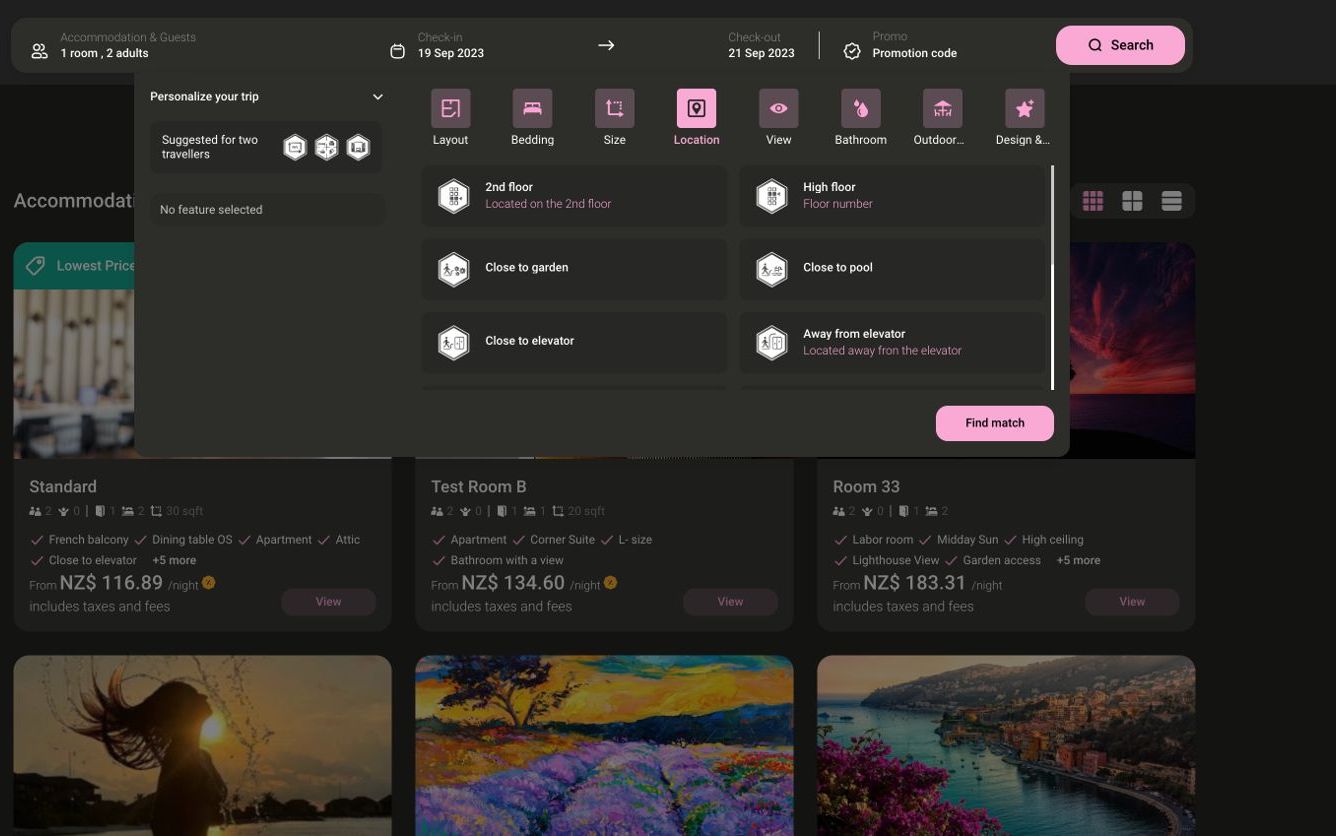Click View on the Test Room B card
This screenshot has height=836, width=1336.
coord(730,602)
